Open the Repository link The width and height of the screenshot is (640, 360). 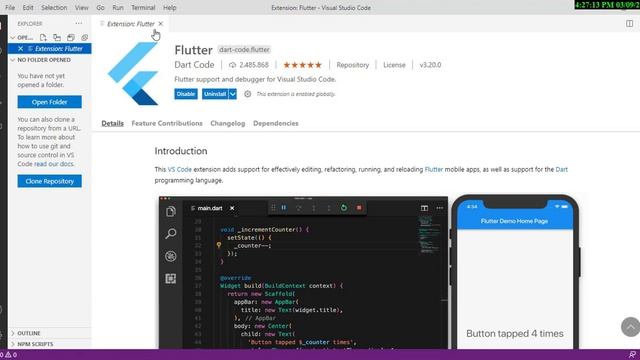(353, 65)
